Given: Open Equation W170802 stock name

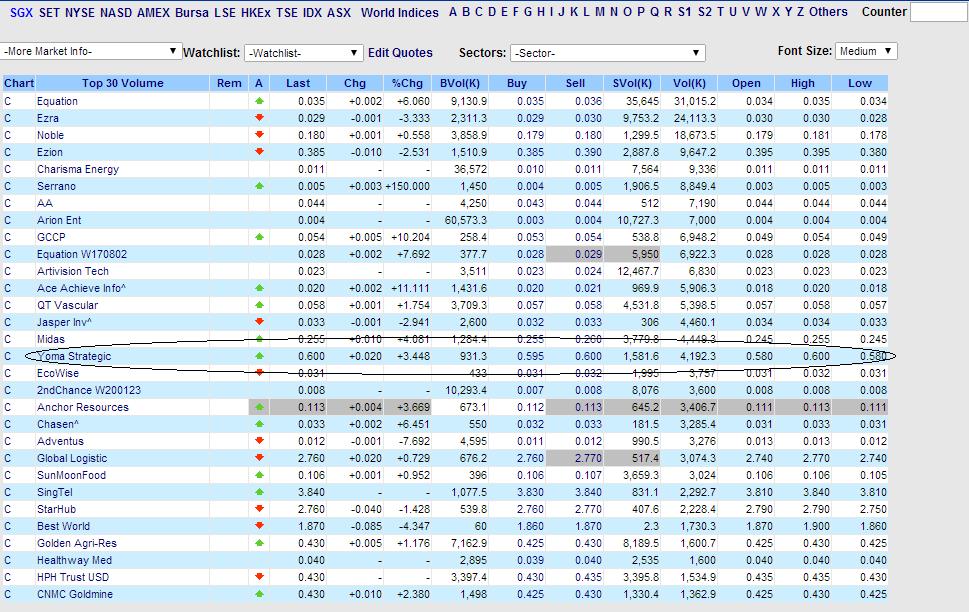Looking at the screenshot, I should point(82,254).
